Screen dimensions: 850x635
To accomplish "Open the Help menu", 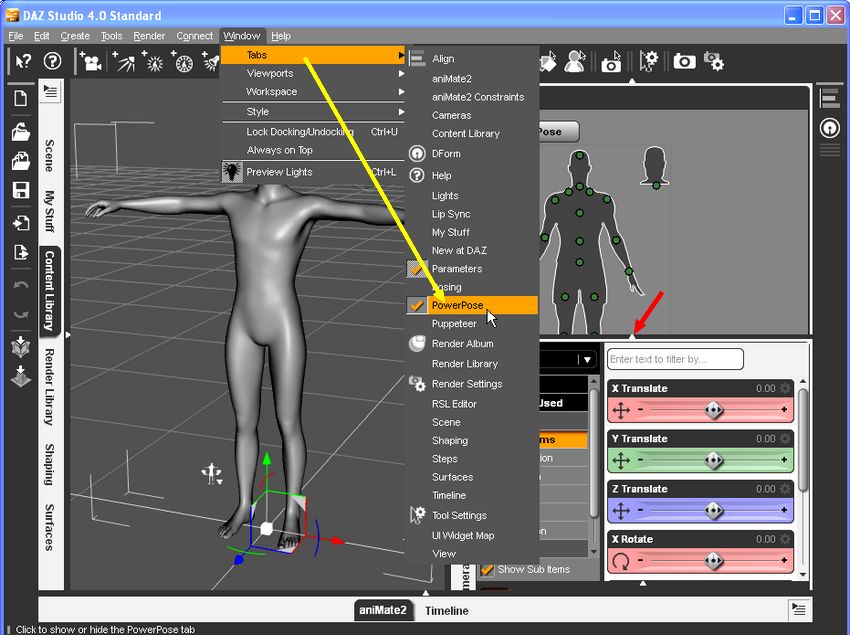I will click(x=281, y=36).
